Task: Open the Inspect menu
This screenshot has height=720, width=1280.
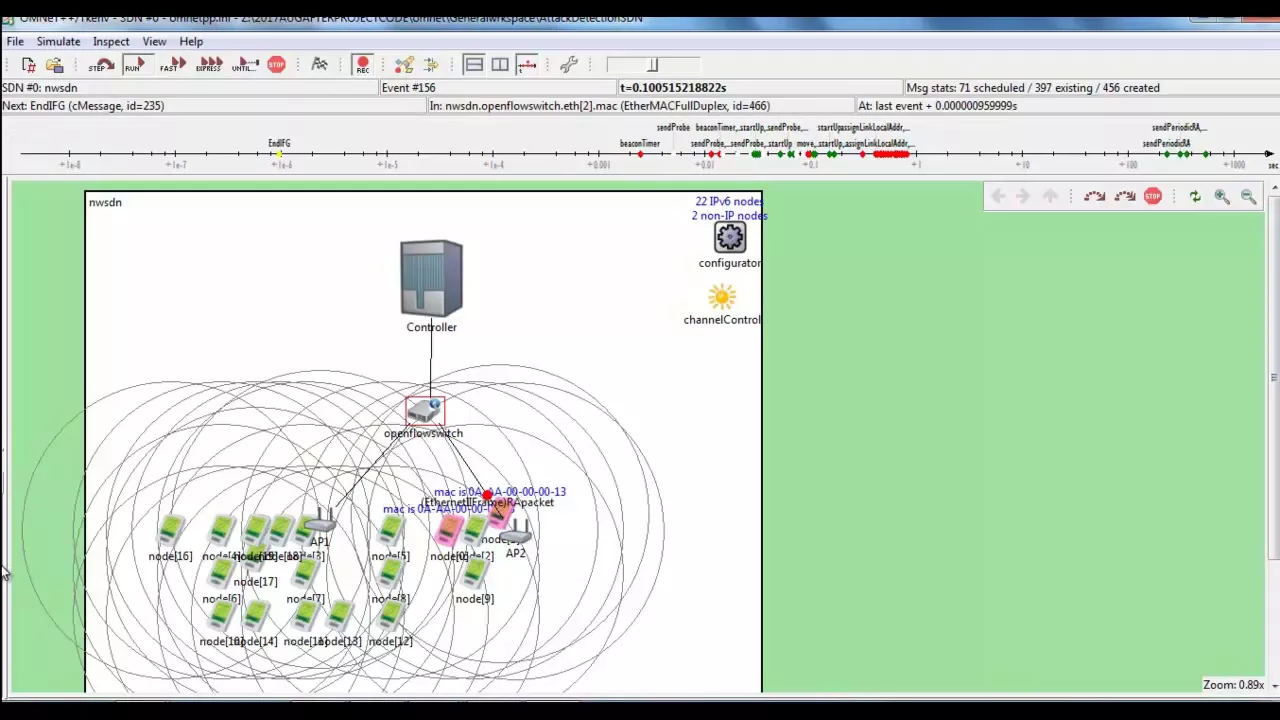Action: pos(111,41)
